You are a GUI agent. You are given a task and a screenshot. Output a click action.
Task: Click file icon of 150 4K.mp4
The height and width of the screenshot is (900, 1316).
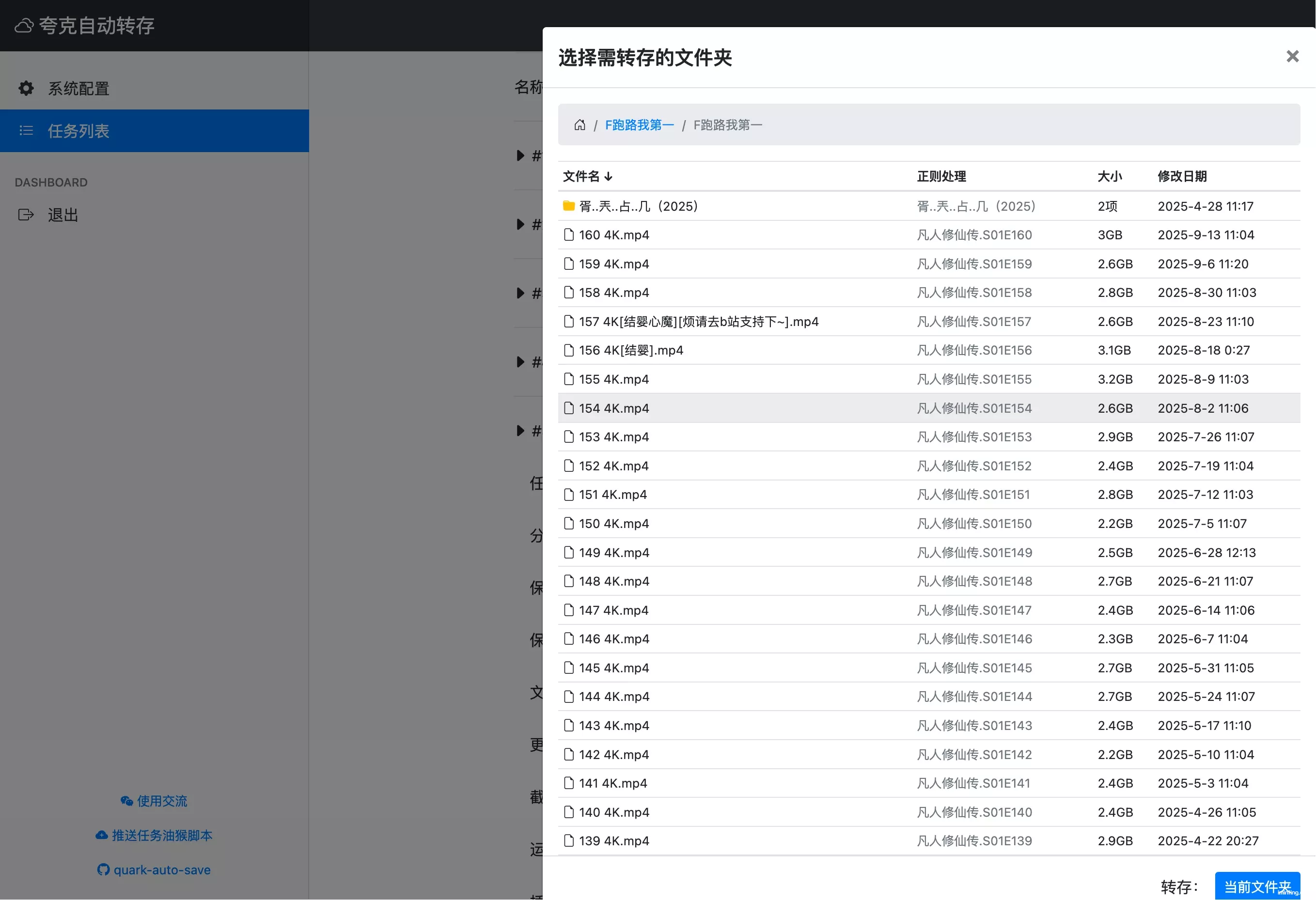pyautogui.click(x=568, y=523)
